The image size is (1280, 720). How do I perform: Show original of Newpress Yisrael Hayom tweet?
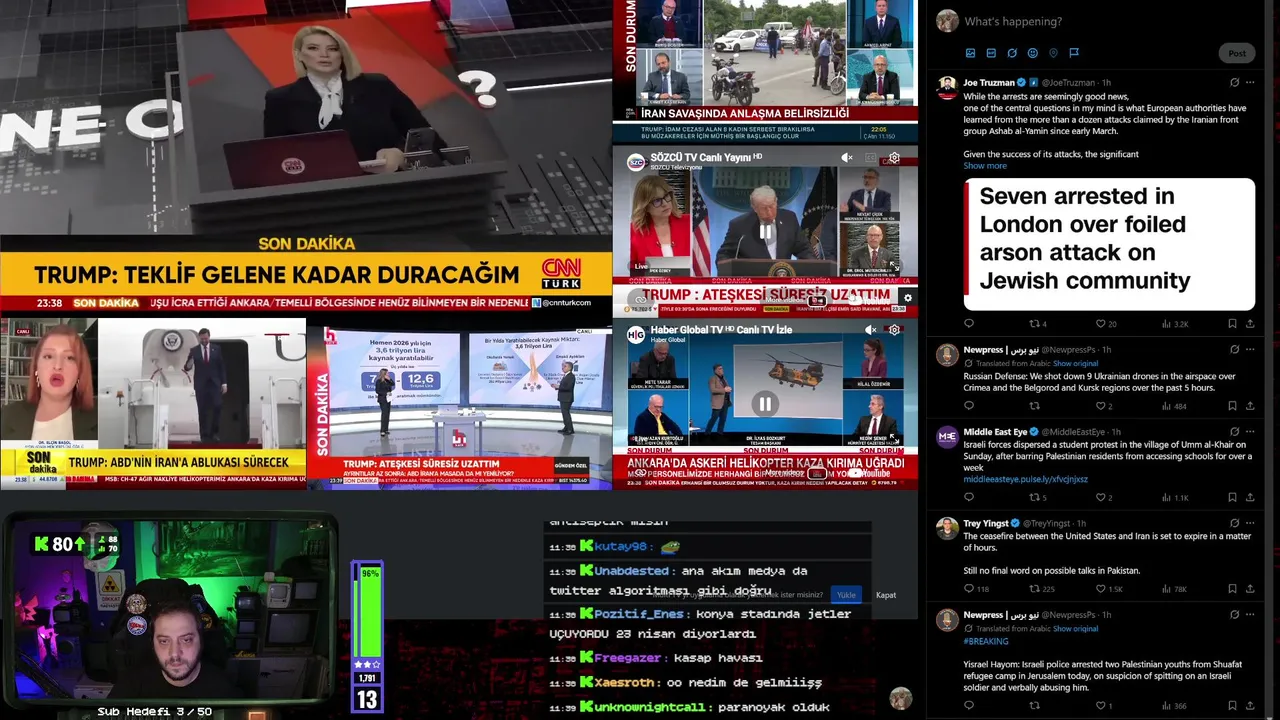1075,628
